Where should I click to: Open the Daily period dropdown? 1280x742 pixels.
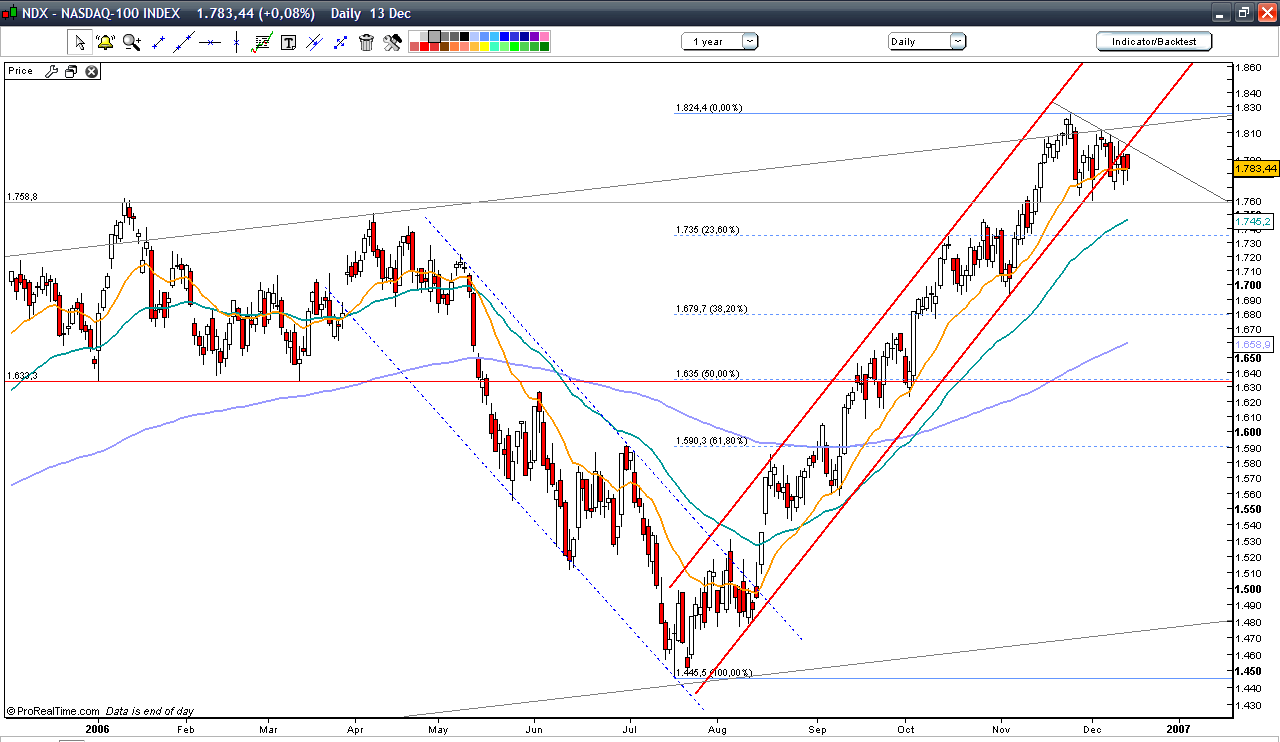click(x=955, y=41)
